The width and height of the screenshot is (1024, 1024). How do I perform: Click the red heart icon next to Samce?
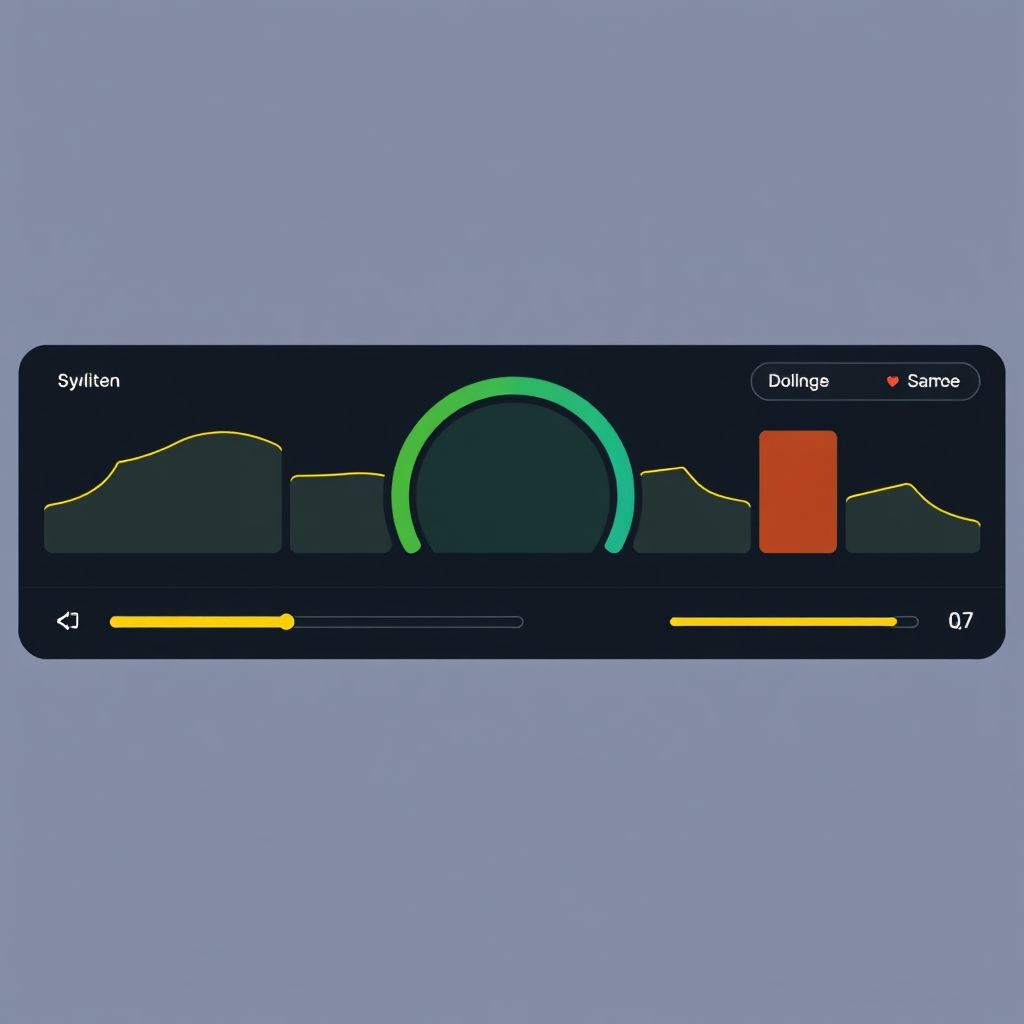[x=892, y=381]
